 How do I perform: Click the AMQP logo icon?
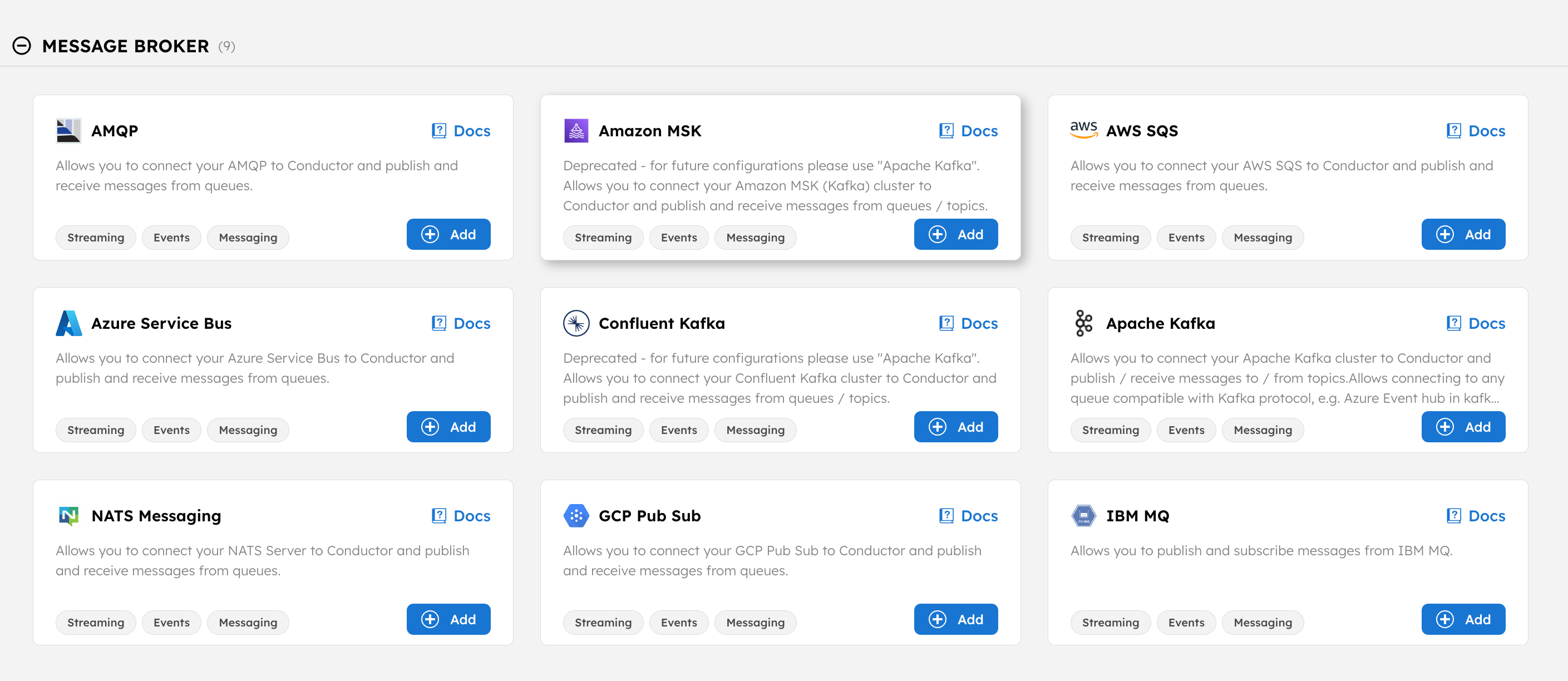click(68, 130)
